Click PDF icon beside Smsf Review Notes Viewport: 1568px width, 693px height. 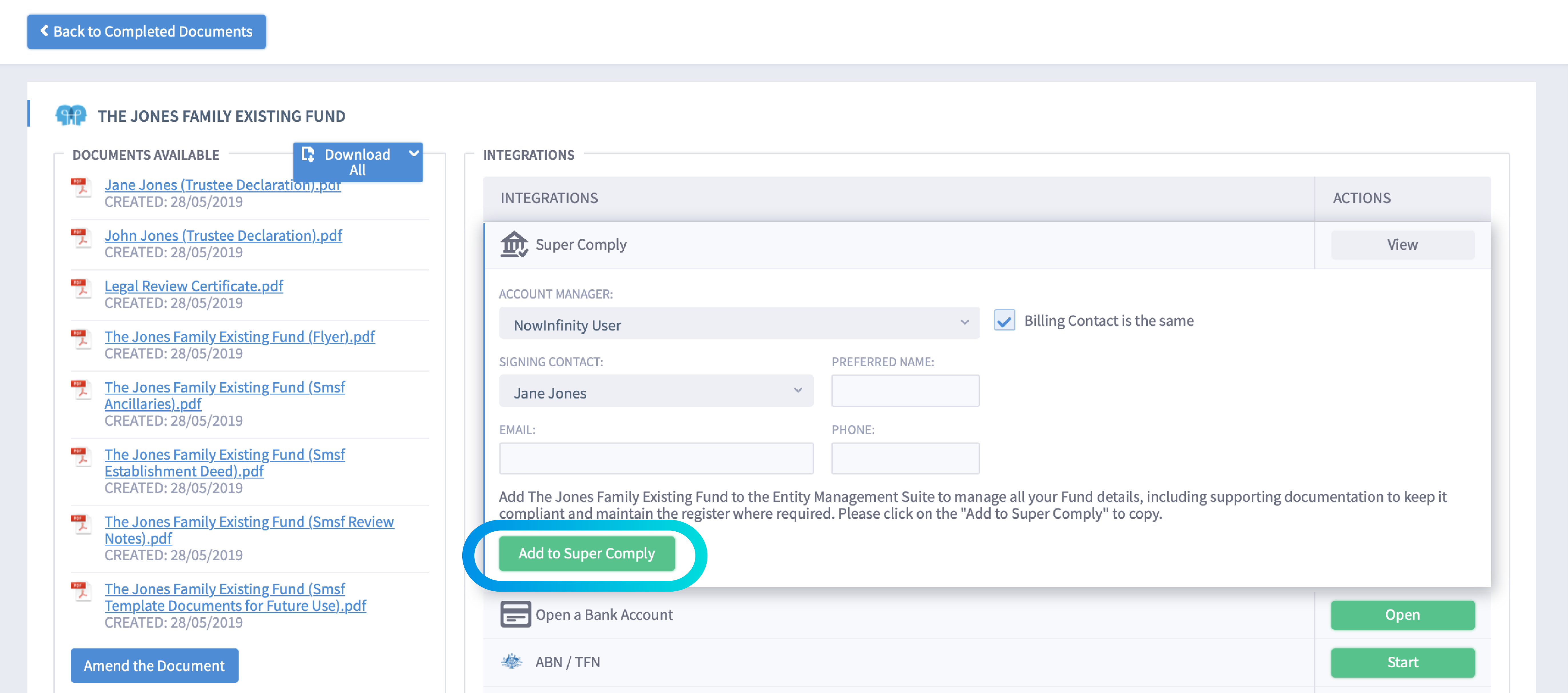point(81,524)
